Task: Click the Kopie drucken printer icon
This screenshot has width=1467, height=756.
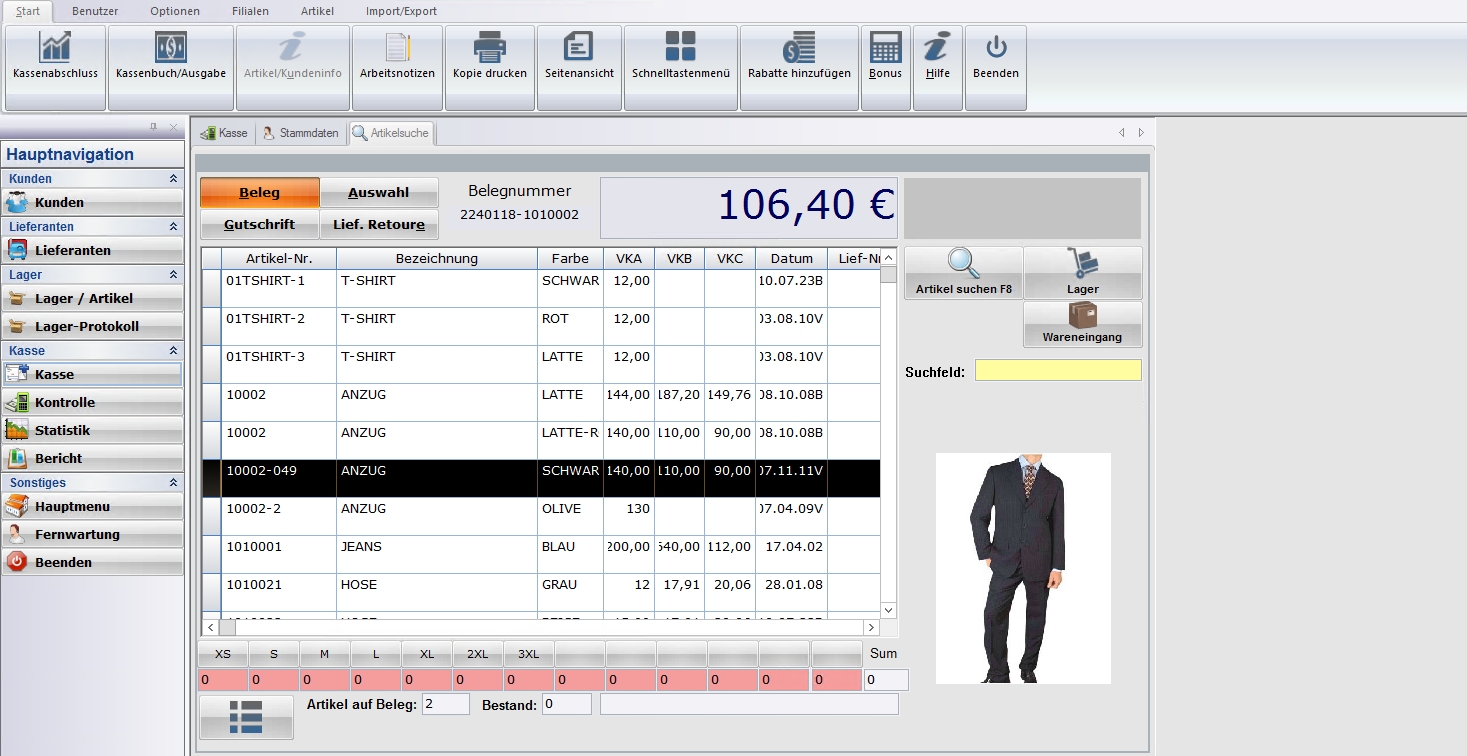Action: point(489,48)
